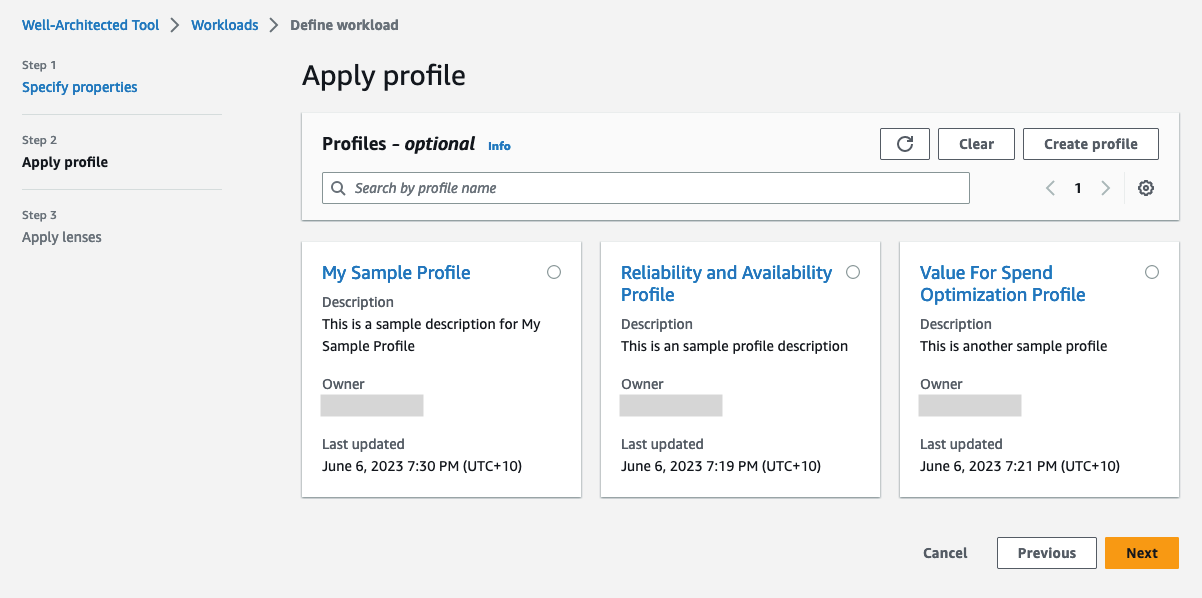The height and width of the screenshot is (598, 1202).
Task: Go to the previous page arrow
Action: point(1050,188)
